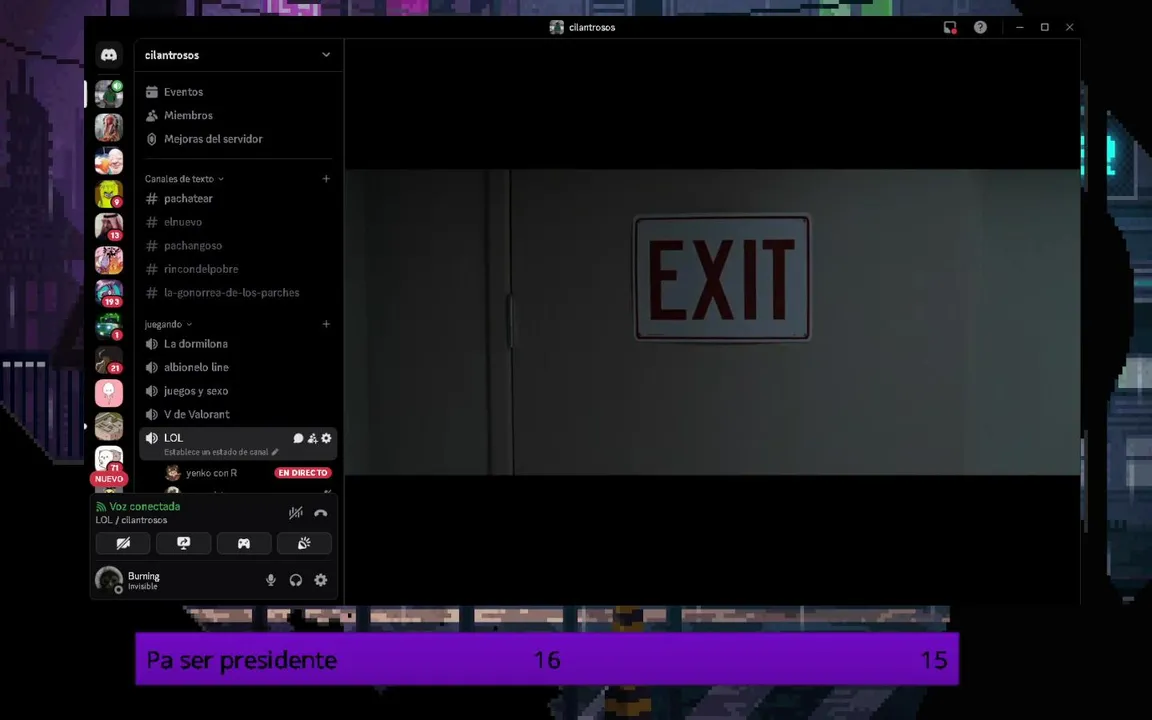The height and width of the screenshot is (720, 1152).
Task: Open Burning user profile panel
Action: (129, 580)
